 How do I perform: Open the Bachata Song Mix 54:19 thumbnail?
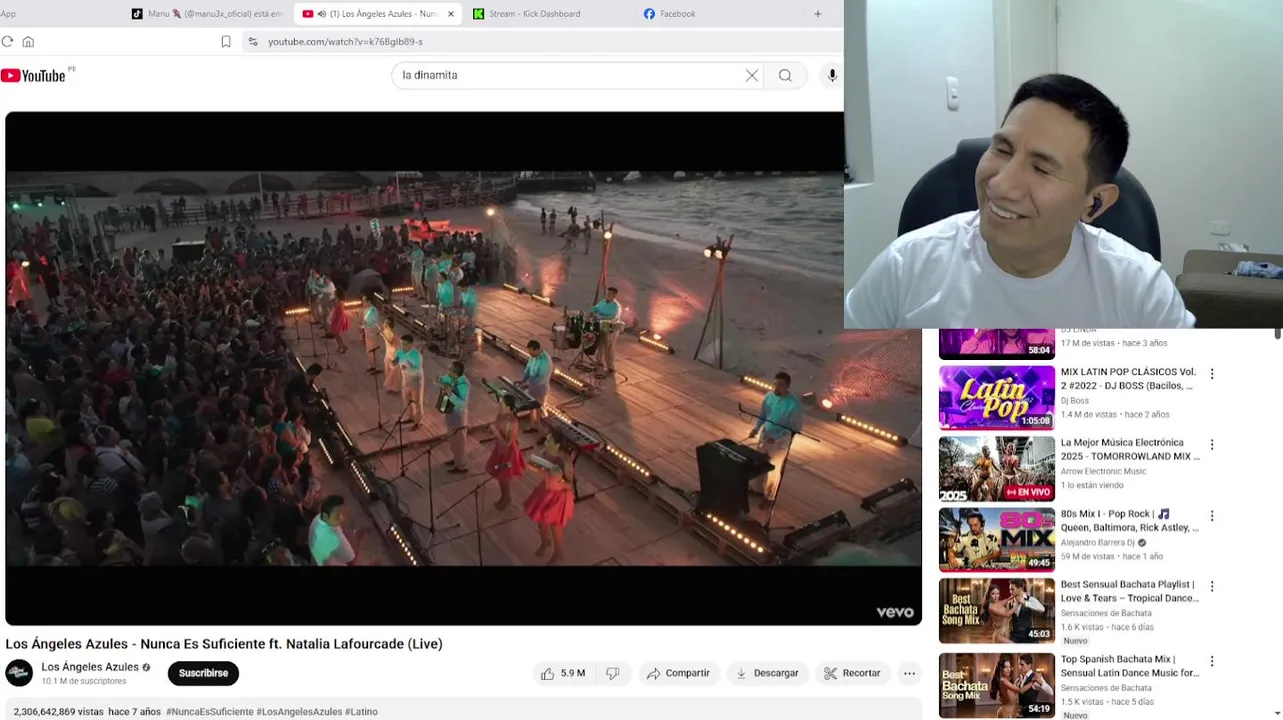[x=997, y=685]
